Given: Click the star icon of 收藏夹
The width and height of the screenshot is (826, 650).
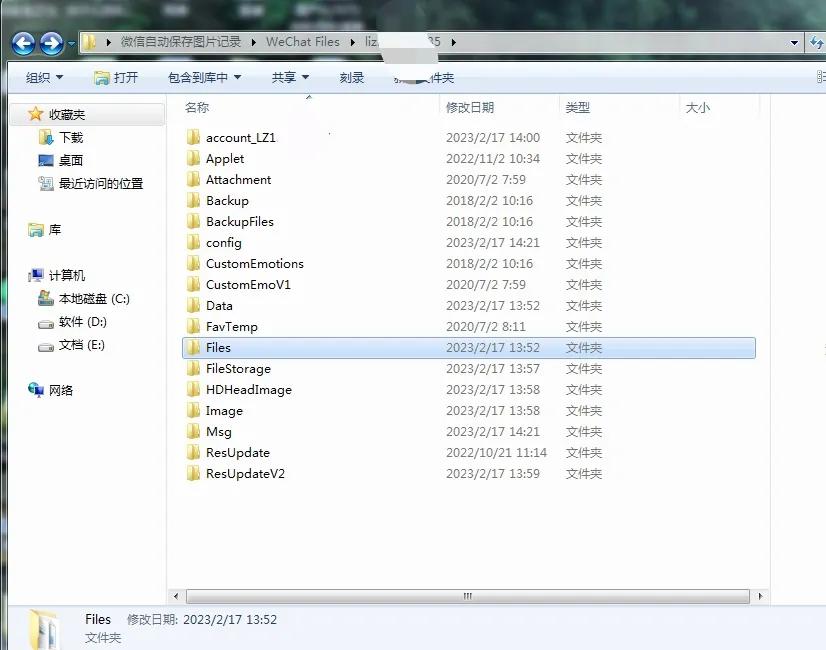Looking at the screenshot, I should pos(35,114).
